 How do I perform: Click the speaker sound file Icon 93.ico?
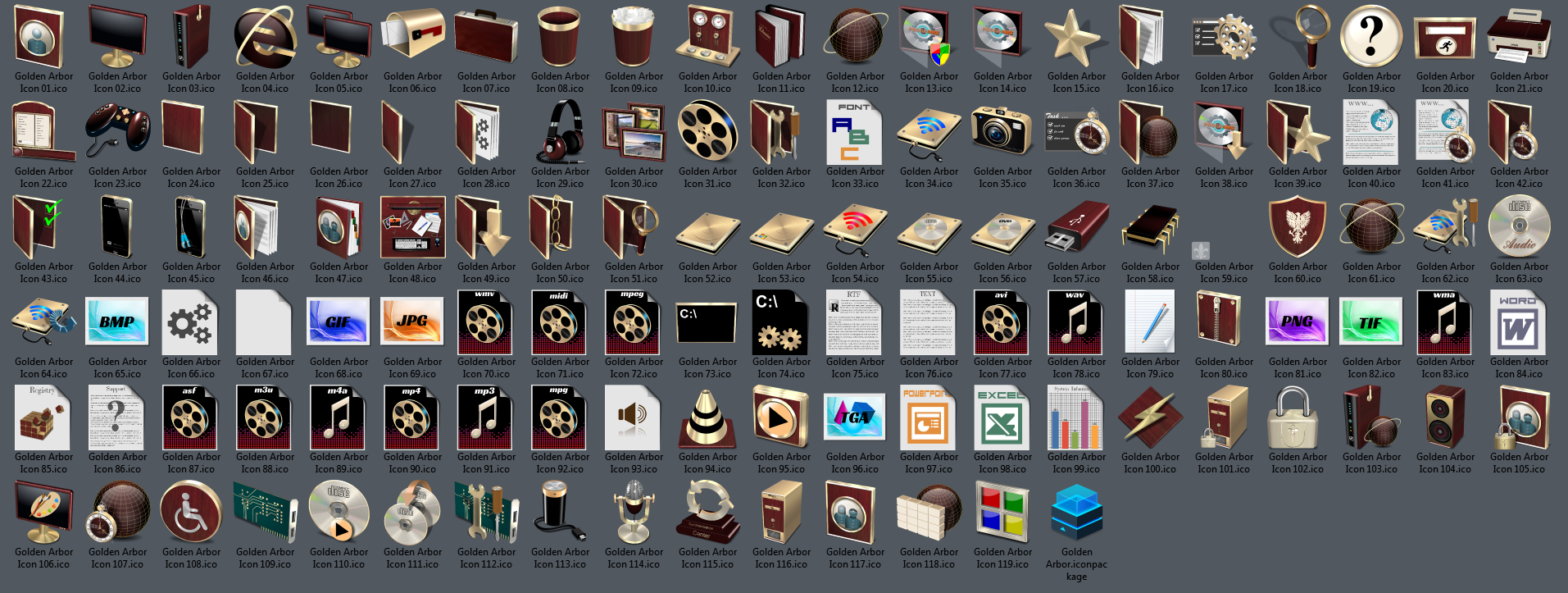click(634, 417)
